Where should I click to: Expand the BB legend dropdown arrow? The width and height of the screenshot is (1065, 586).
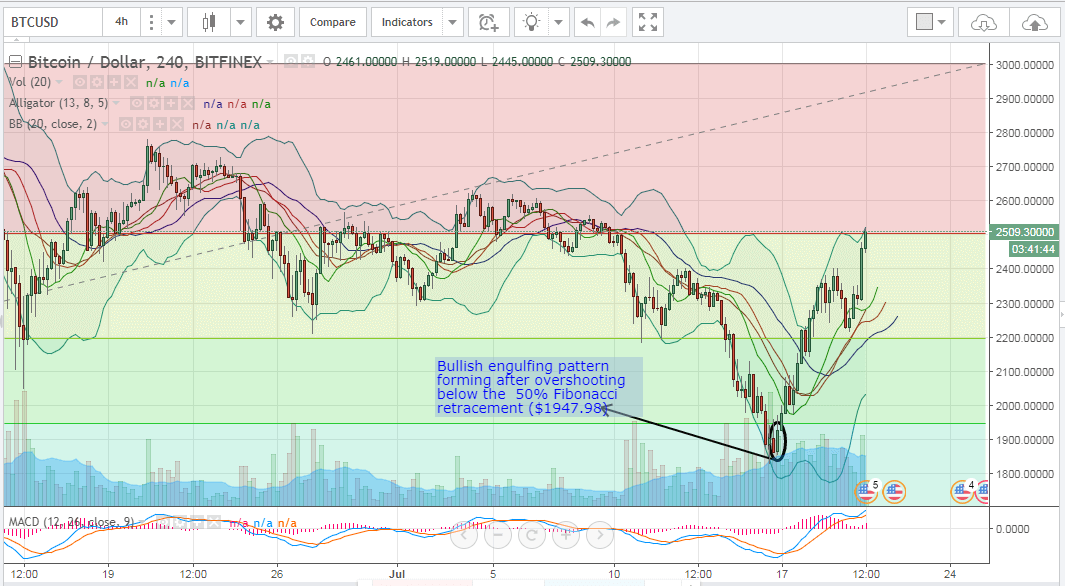105,124
